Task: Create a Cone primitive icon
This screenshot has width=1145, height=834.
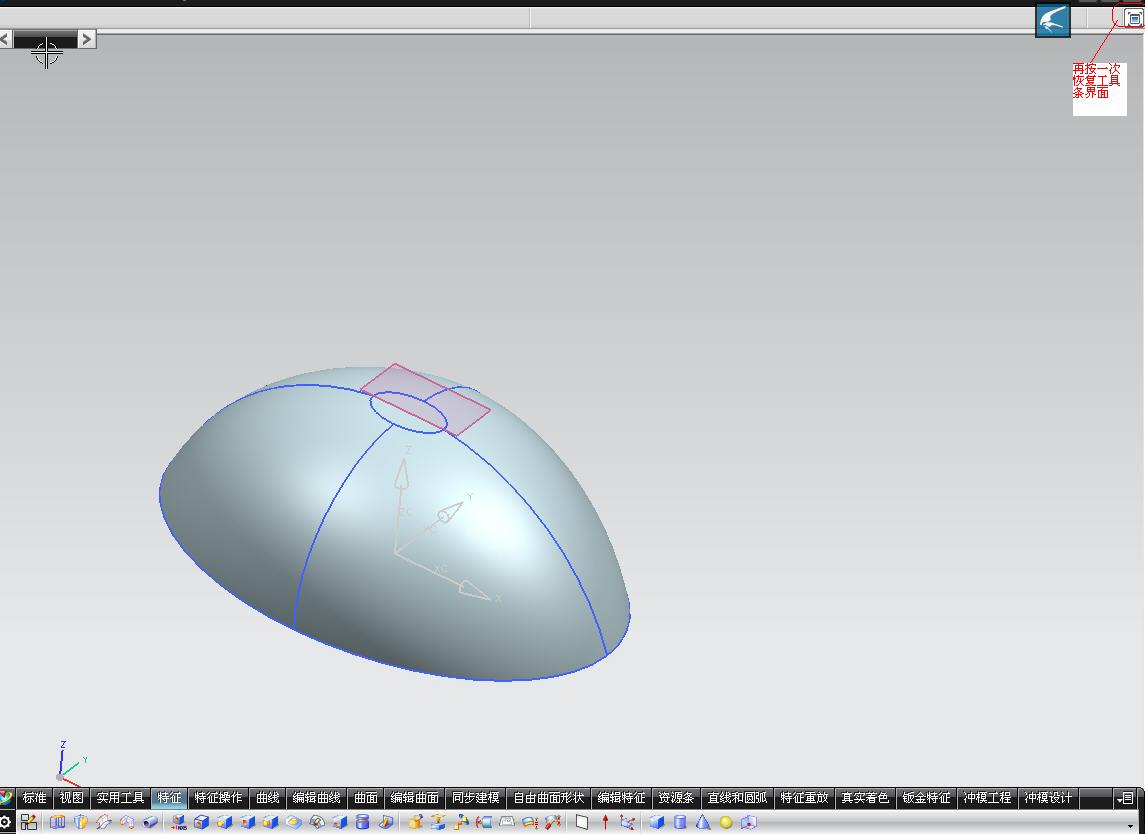Action: coord(702,822)
